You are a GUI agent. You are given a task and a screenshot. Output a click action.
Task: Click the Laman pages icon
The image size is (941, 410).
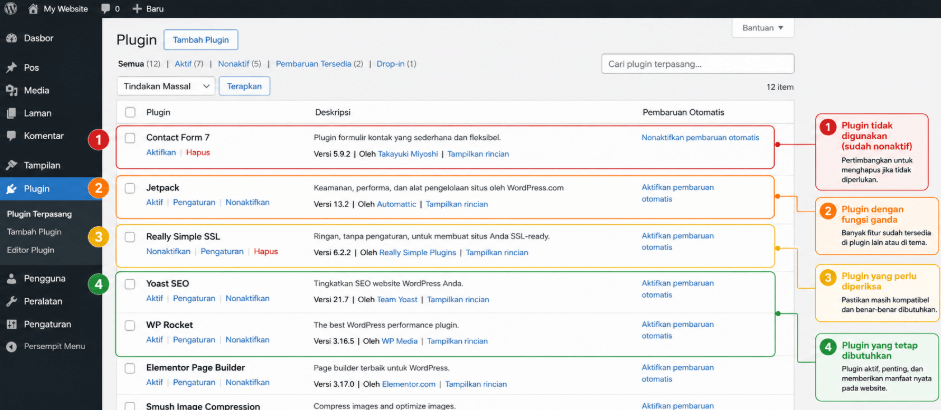[11, 113]
